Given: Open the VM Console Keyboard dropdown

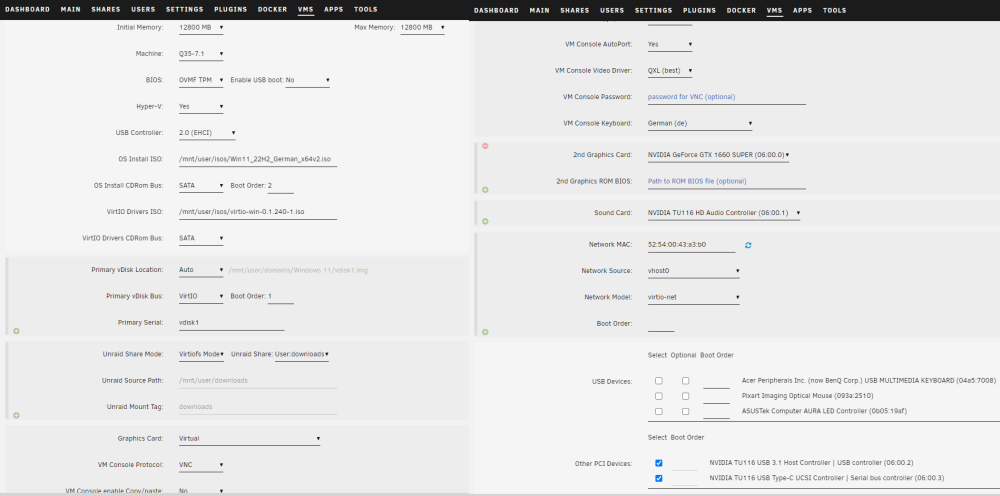Looking at the screenshot, I should (700, 123).
